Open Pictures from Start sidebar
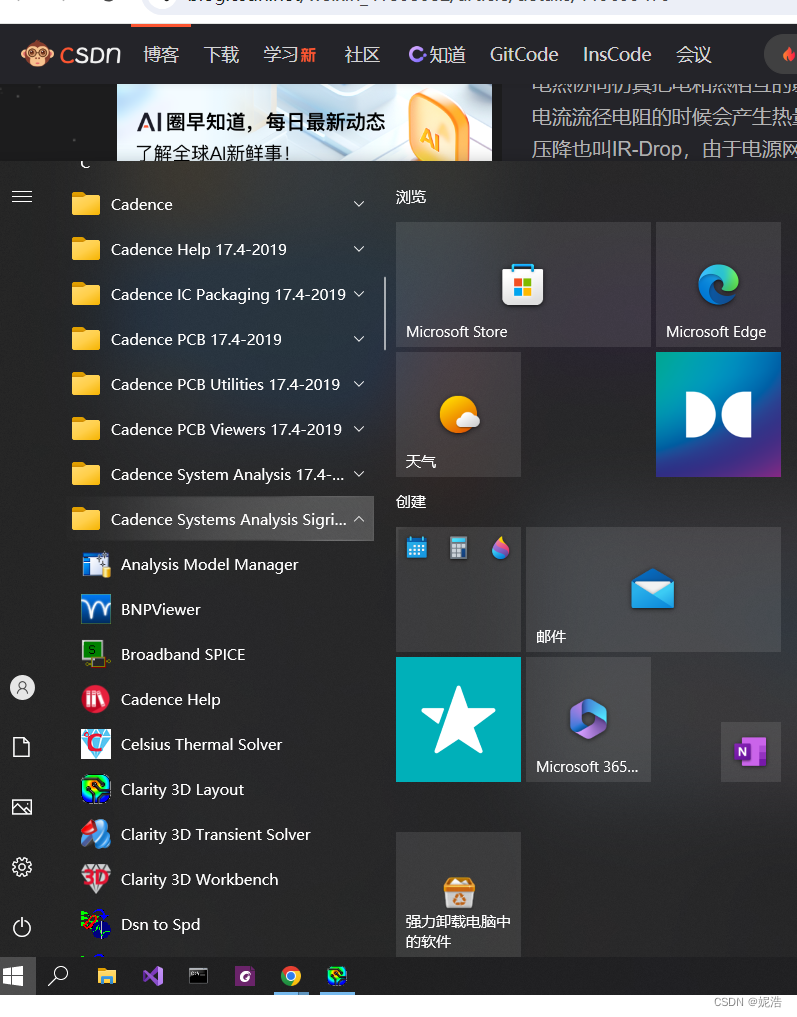797x1017 pixels. coord(22,807)
